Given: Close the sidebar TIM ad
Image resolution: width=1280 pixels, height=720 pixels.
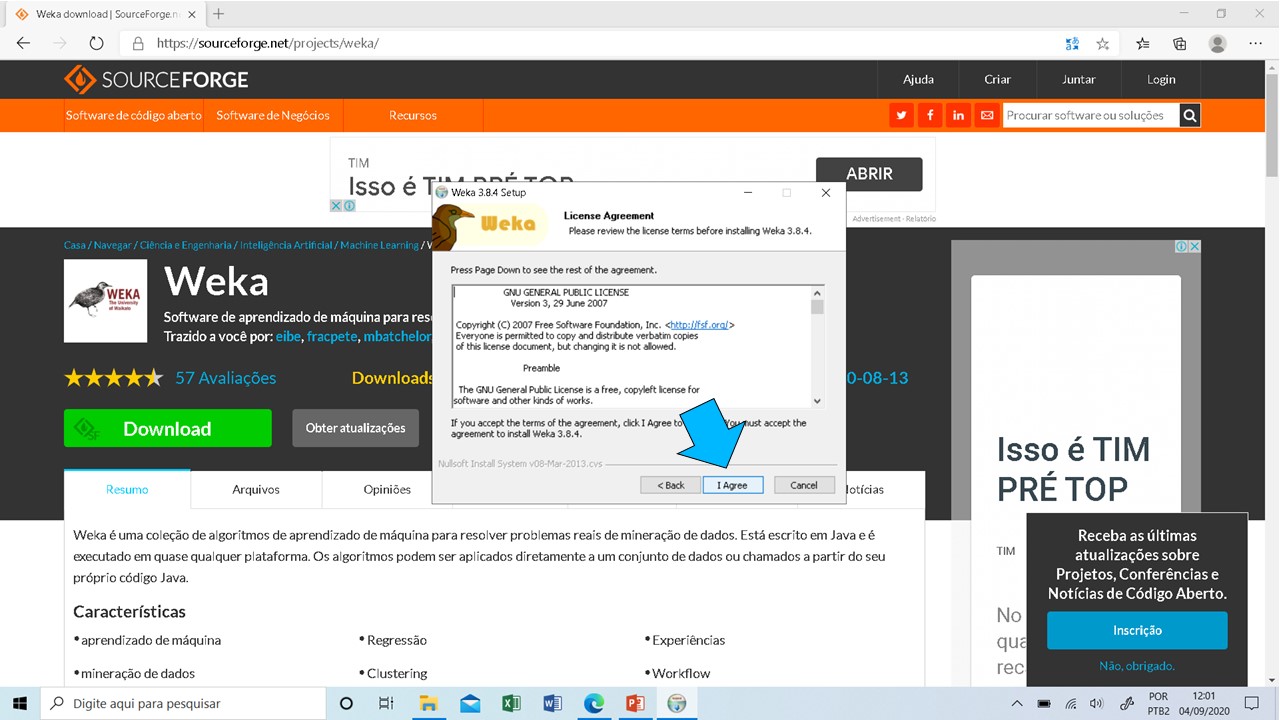Looking at the screenshot, I should point(1194,246).
